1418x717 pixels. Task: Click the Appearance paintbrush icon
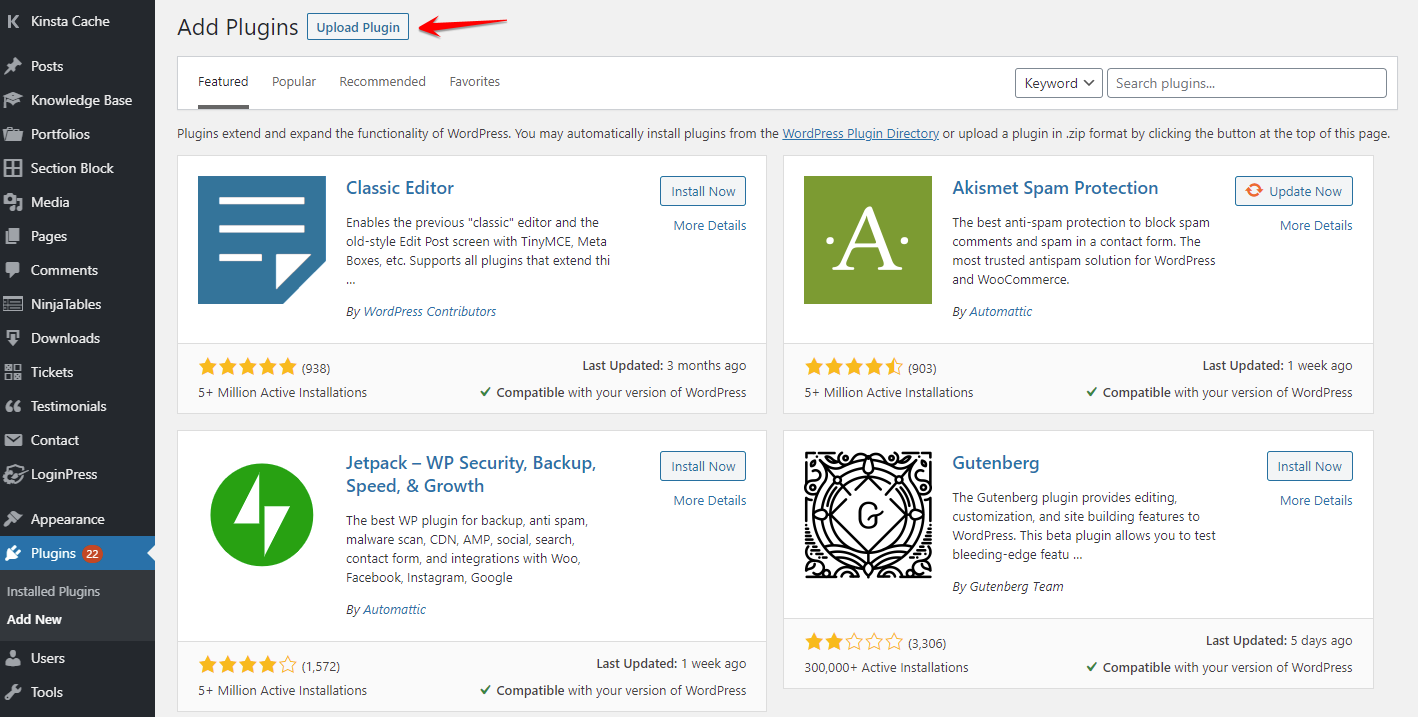(13, 519)
